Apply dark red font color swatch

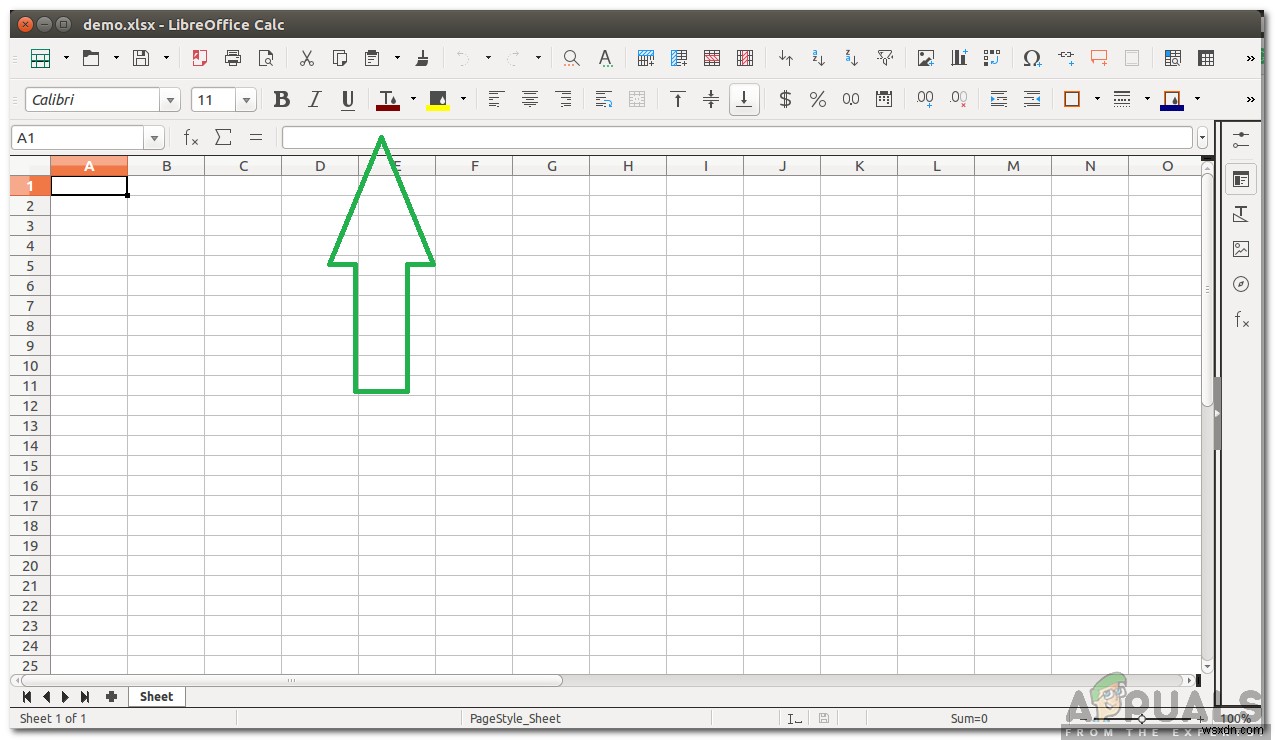388,99
